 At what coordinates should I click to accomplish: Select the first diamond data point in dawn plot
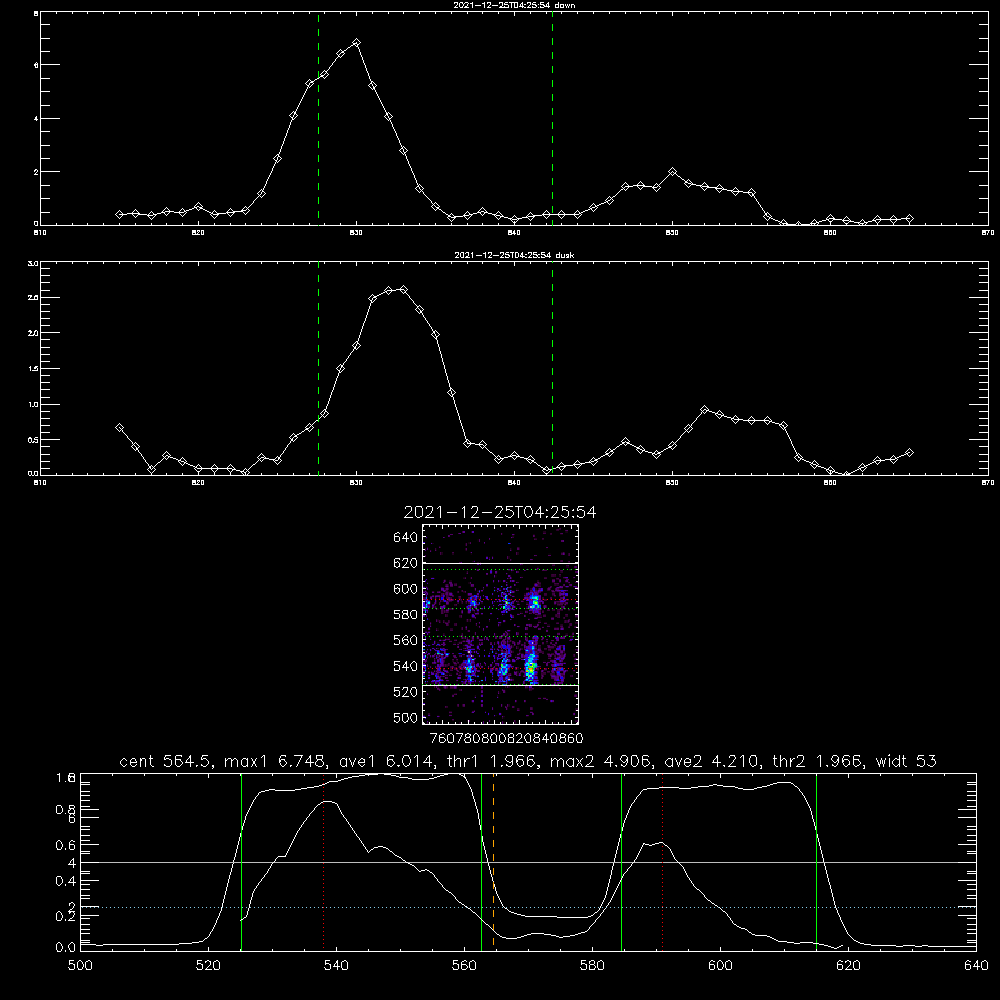(119, 214)
